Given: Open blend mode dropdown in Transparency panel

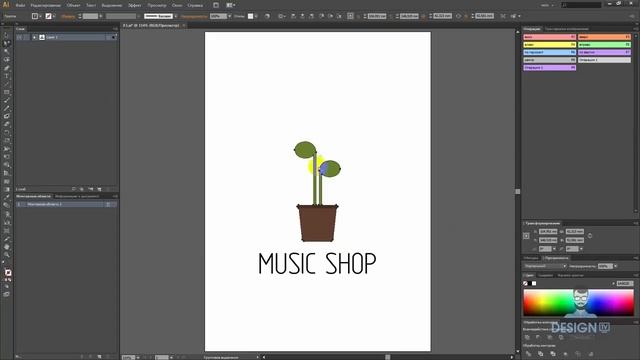Looking at the screenshot, I should [x=545, y=266].
